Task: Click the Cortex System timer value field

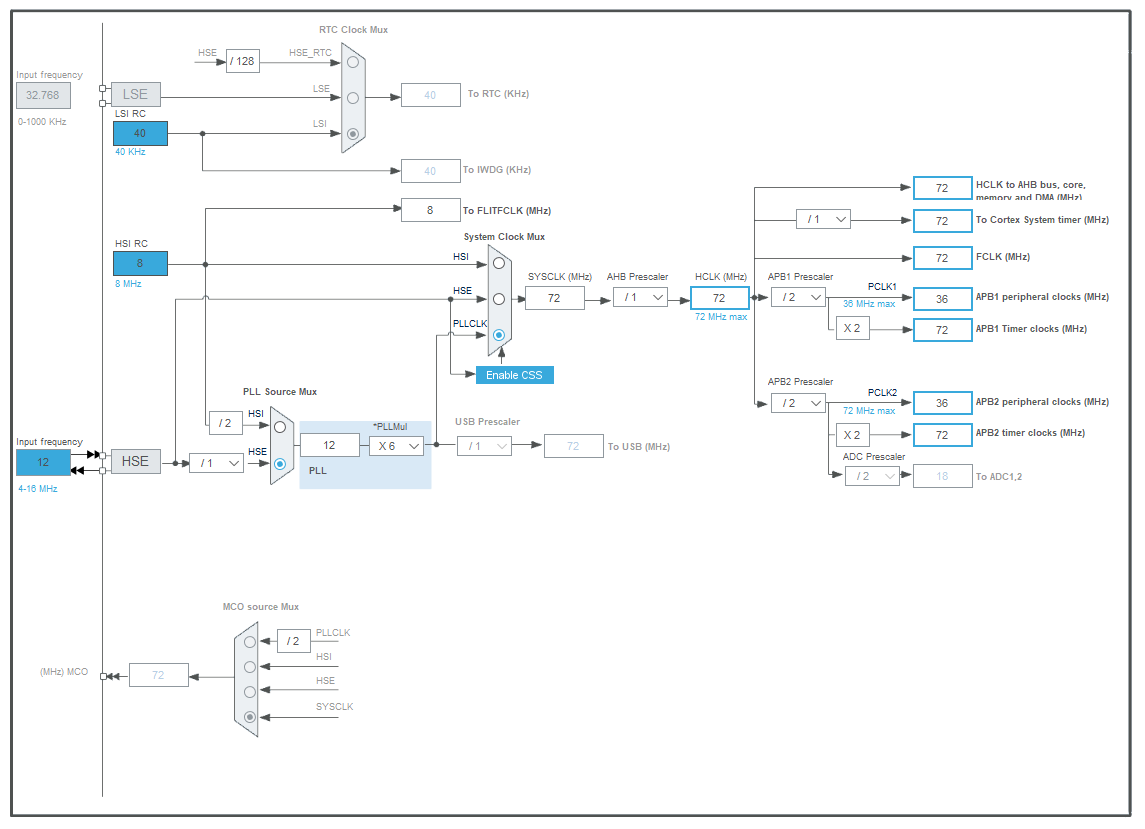Action: [942, 221]
